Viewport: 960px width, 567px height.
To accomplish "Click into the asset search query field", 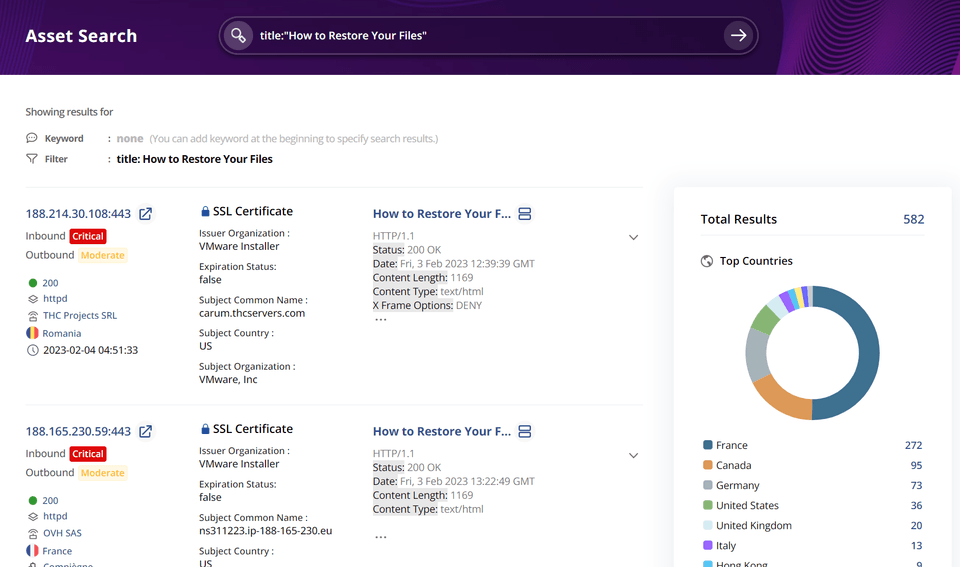I will pyautogui.click(x=480, y=36).
